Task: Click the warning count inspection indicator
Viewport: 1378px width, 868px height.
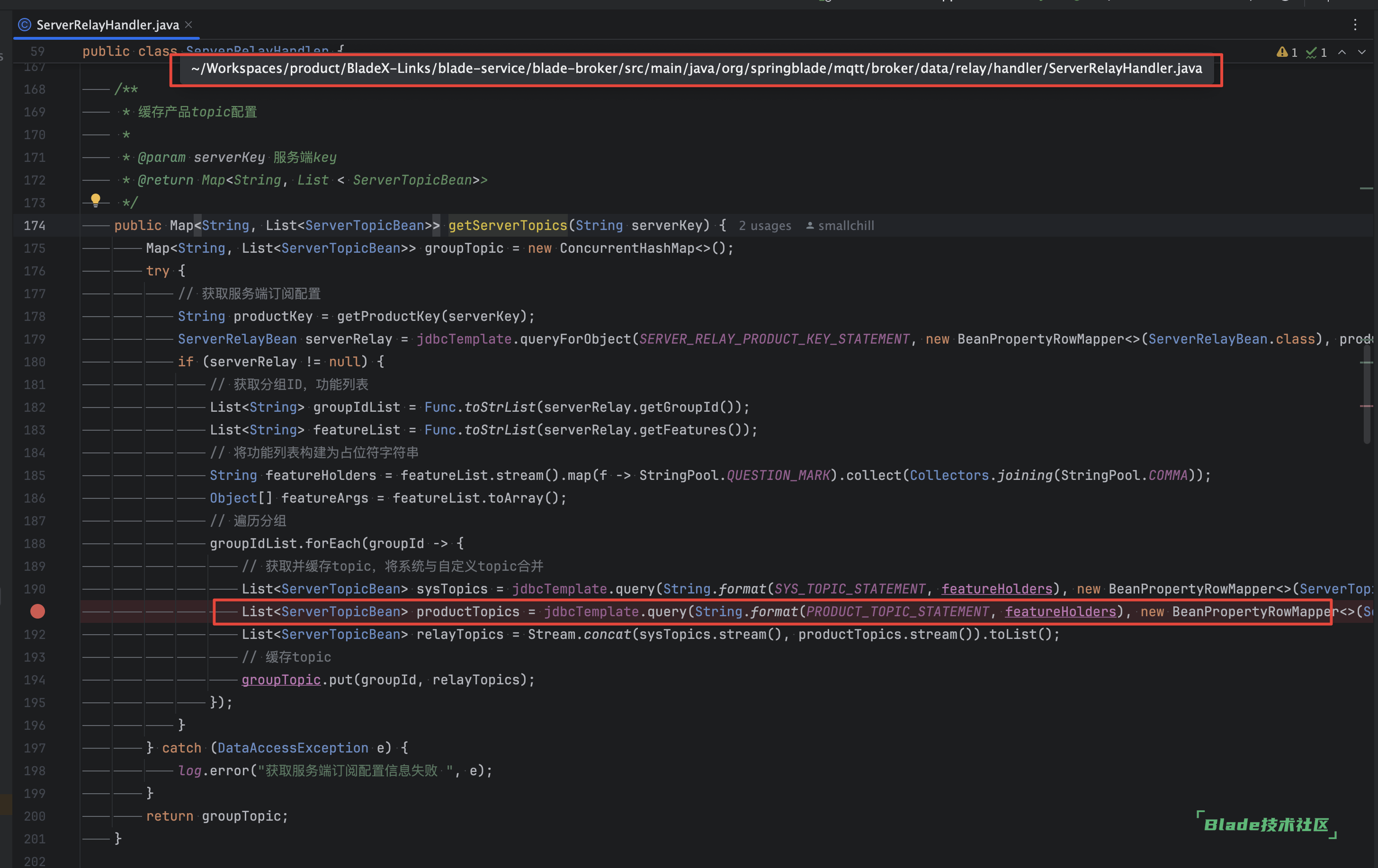Action: [x=1287, y=52]
